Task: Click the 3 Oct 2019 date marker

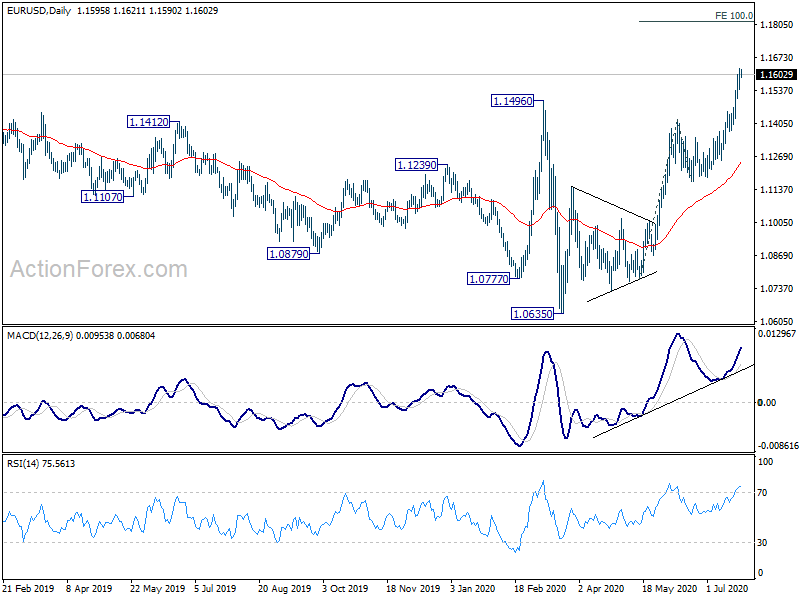Action: 345,588
